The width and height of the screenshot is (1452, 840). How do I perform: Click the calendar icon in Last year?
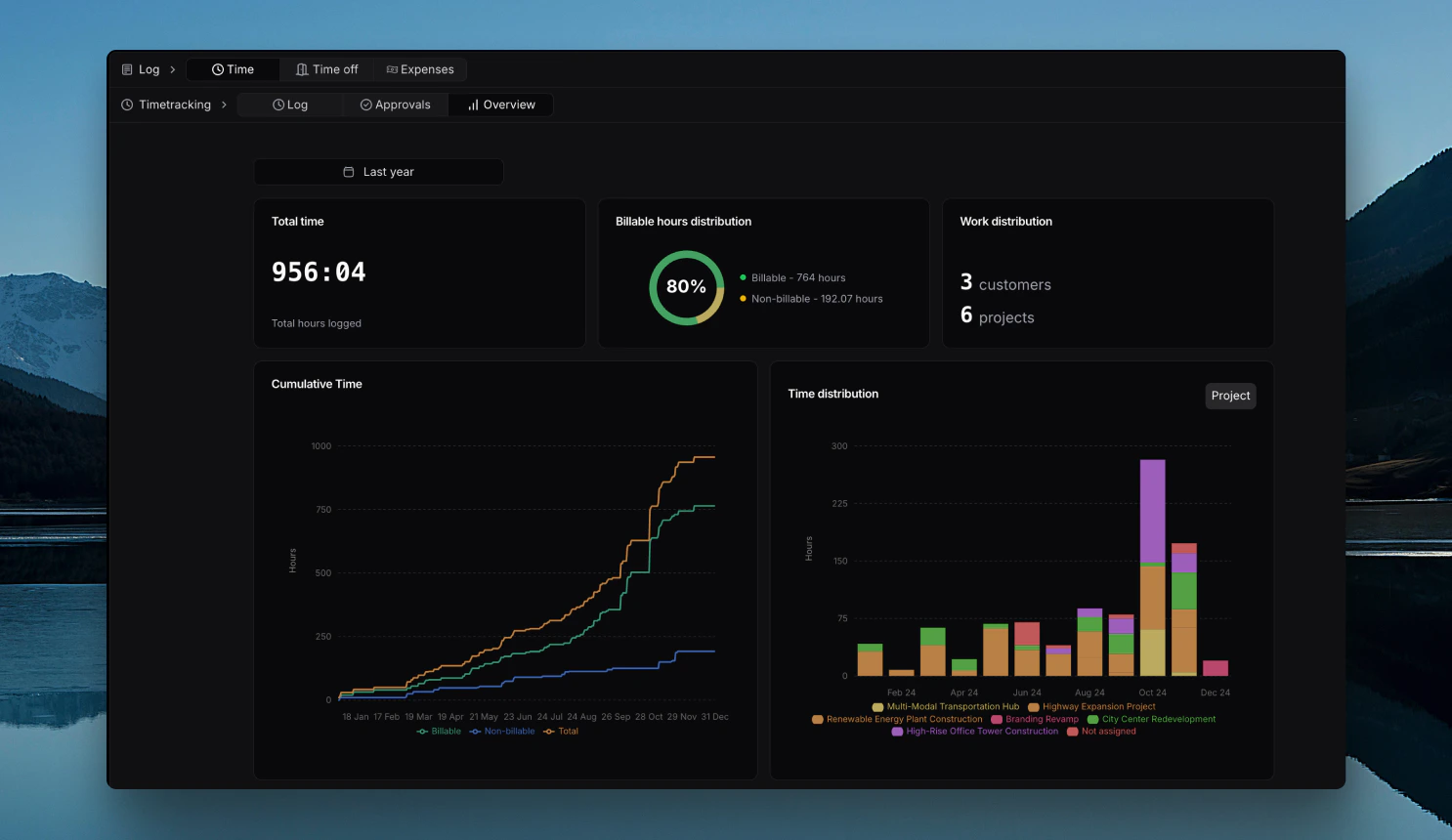[349, 172]
